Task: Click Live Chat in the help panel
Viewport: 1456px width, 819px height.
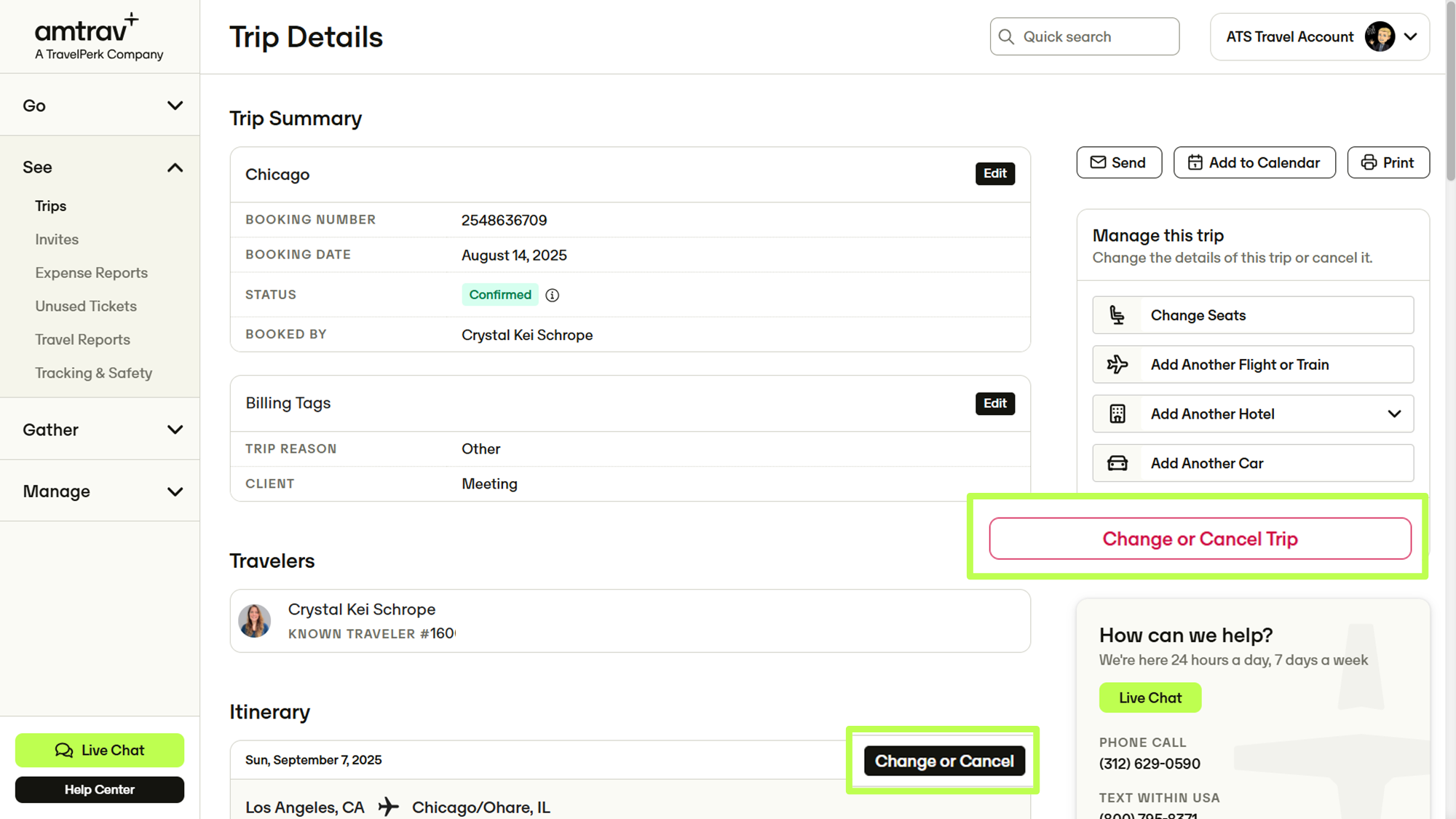Action: coord(1150,697)
